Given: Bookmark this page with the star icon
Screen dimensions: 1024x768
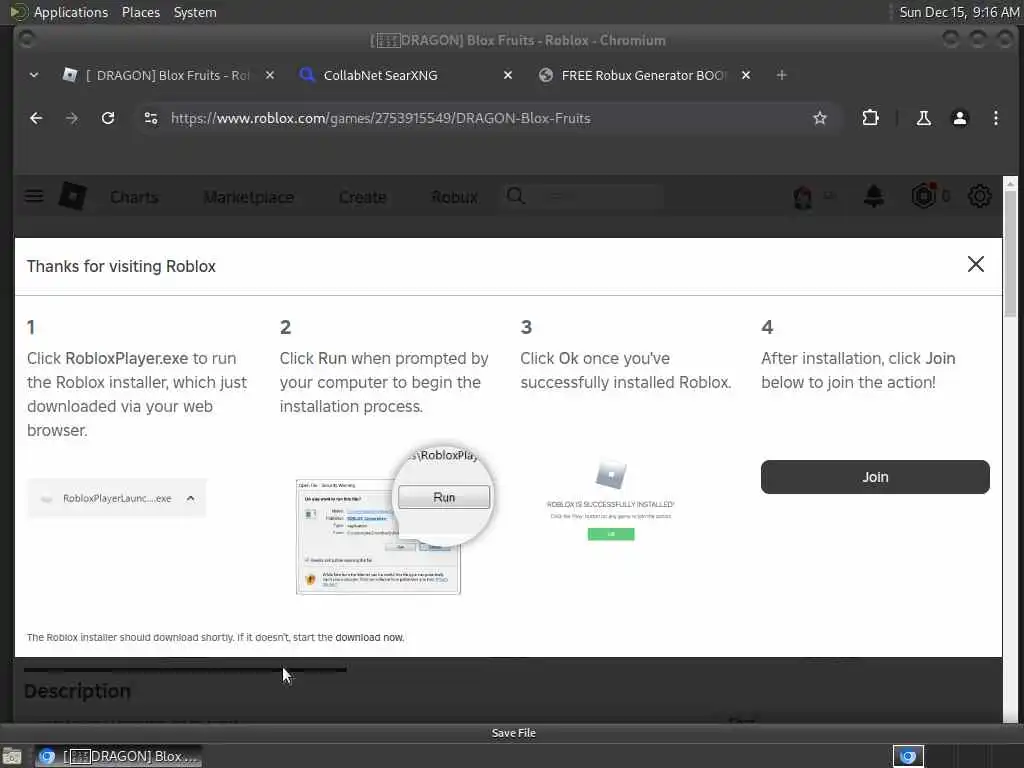Looking at the screenshot, I should point(820,118).
